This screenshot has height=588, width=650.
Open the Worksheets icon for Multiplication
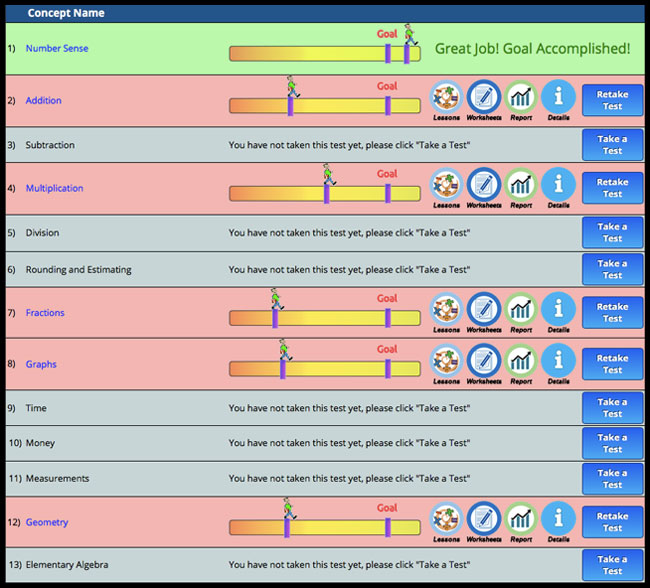coord(484,185)
